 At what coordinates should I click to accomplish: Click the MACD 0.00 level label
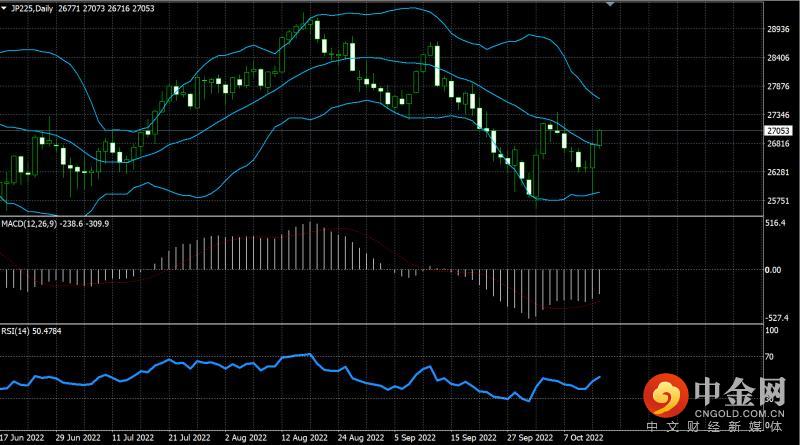(x=773, y=270)
